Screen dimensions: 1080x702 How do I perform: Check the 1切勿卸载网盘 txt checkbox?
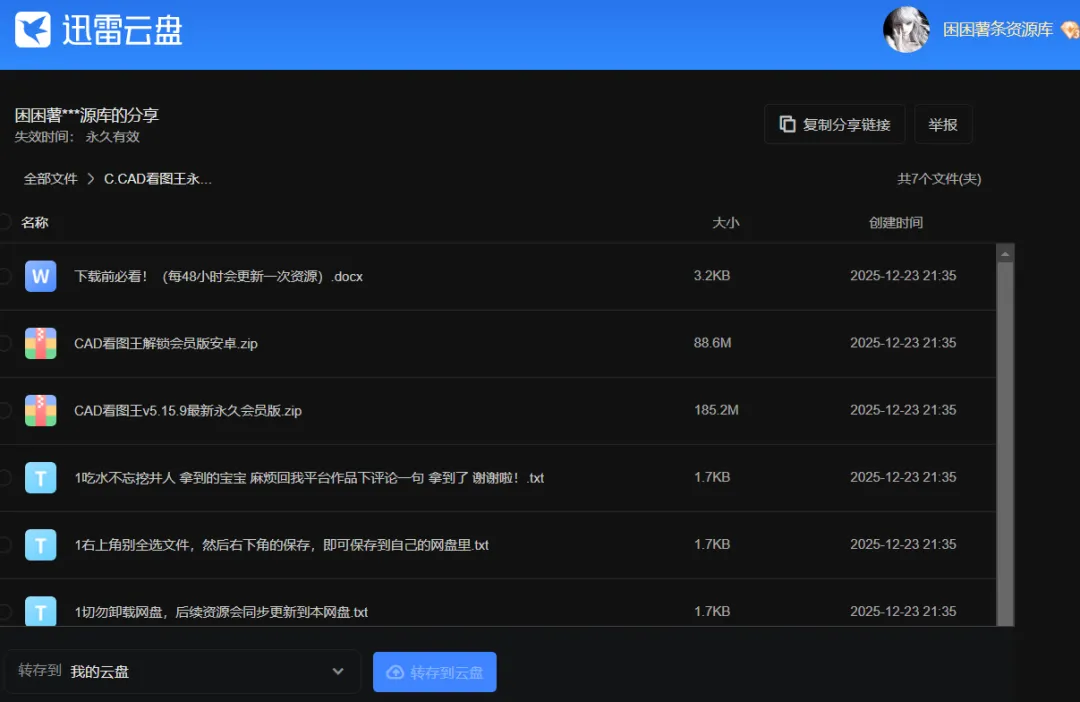tap(5, 612)
